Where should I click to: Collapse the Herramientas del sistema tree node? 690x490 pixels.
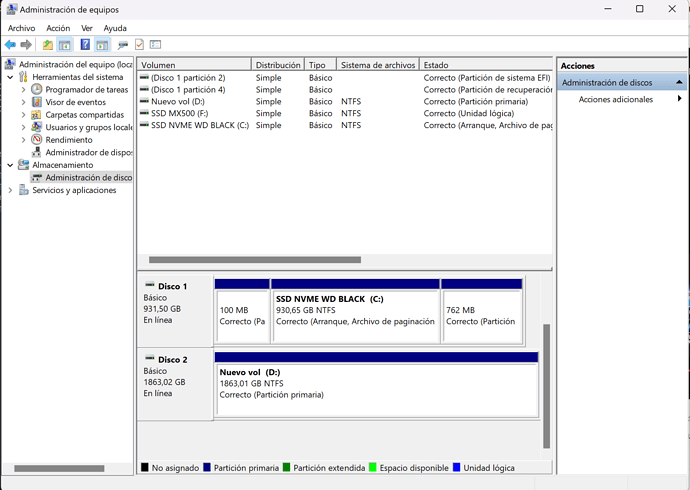click(x=10, y=77)
